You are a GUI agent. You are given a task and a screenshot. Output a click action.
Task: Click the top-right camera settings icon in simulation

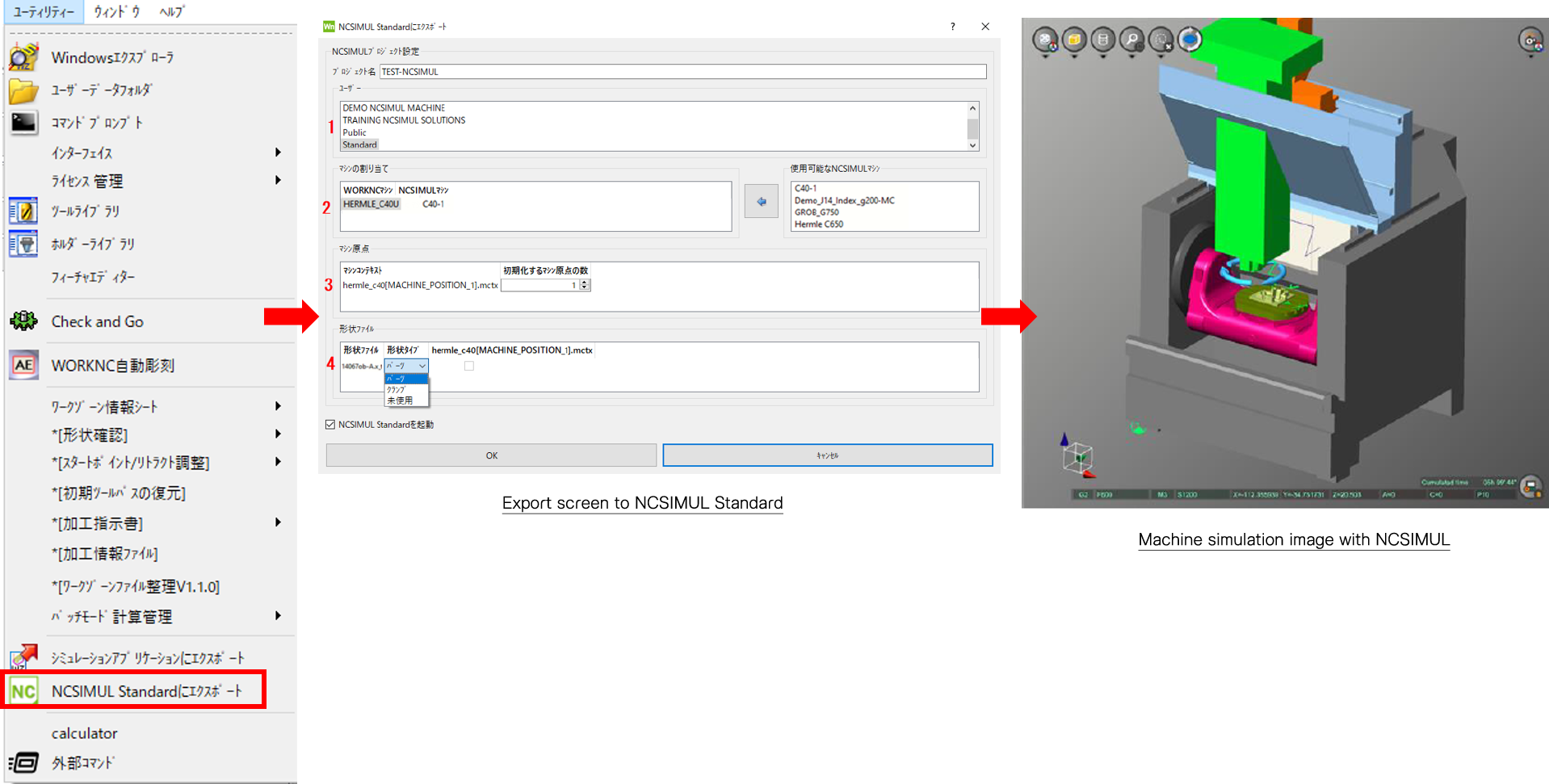tap(1530, 40)
